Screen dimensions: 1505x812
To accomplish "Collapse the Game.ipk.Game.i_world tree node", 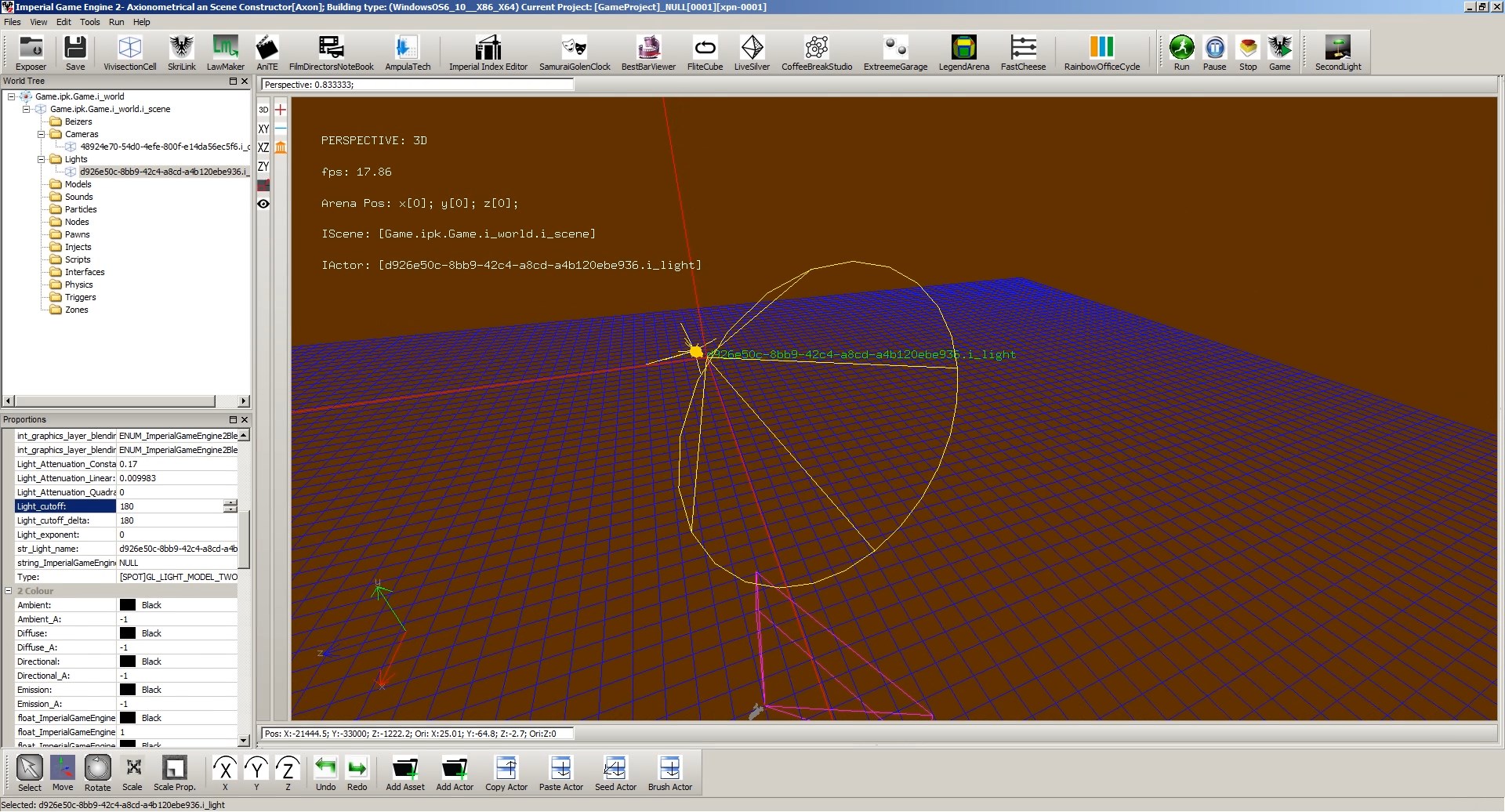I will (11, 96).
